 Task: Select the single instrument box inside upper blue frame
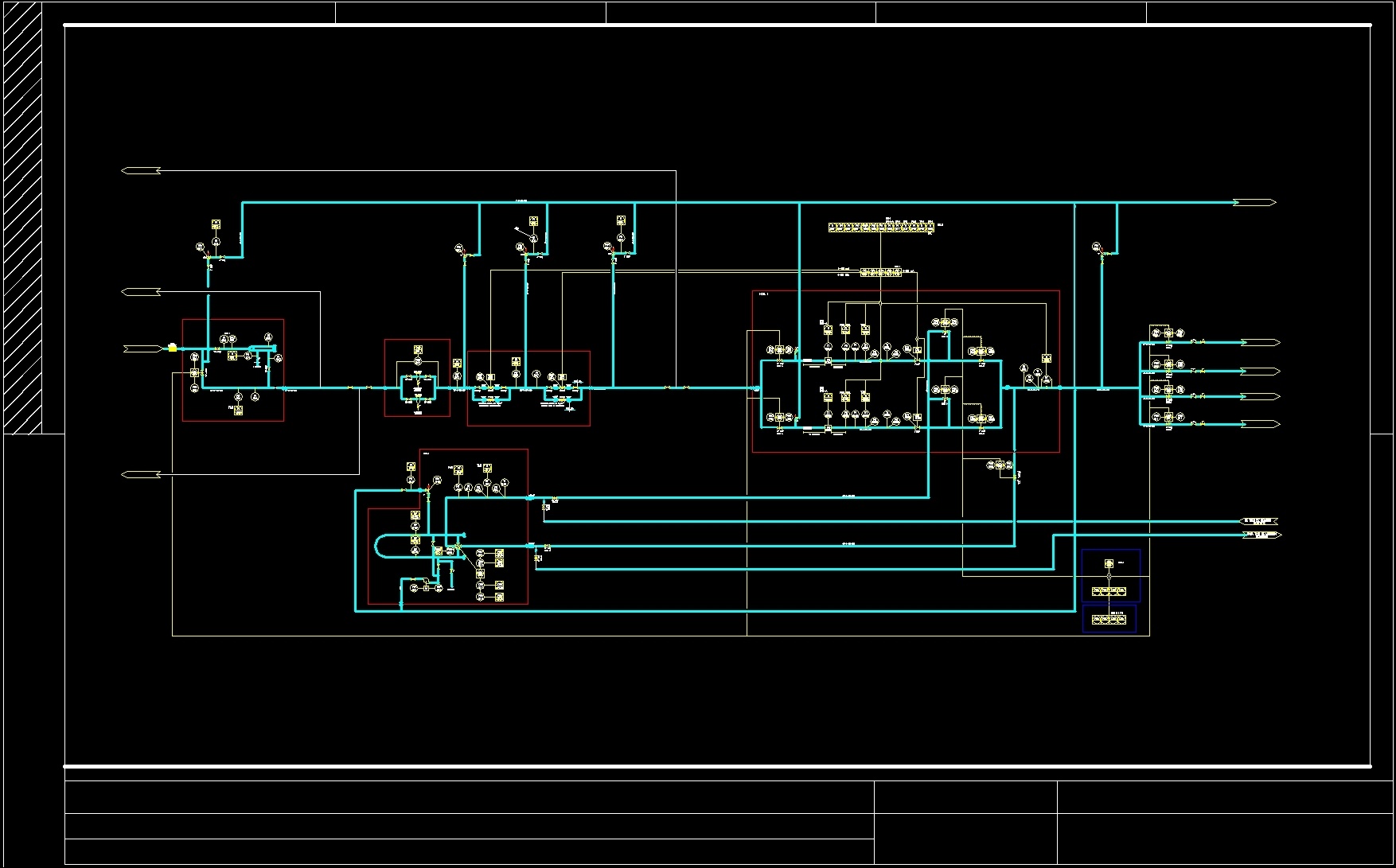pyautogui.click(x=1109, y=563)
